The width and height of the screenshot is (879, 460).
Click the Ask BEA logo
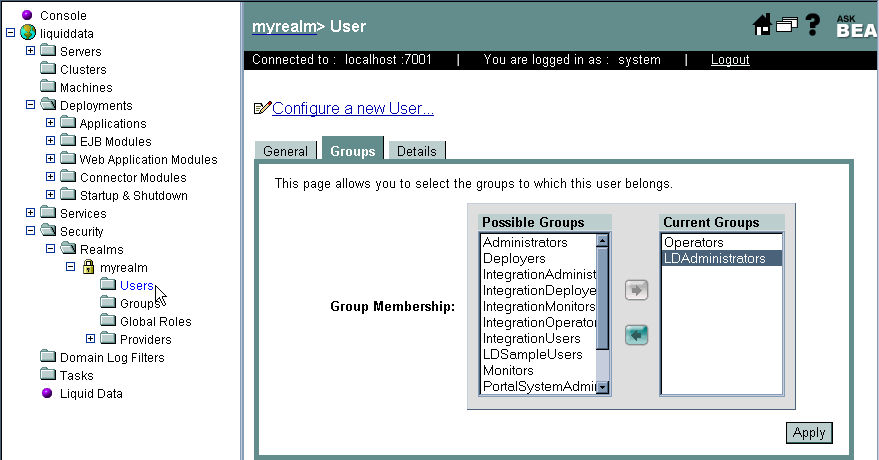click(857, 26)
